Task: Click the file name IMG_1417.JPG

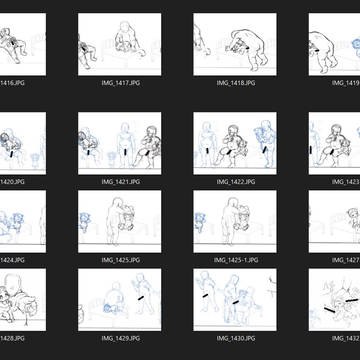Action: click(x=121, y=83)
